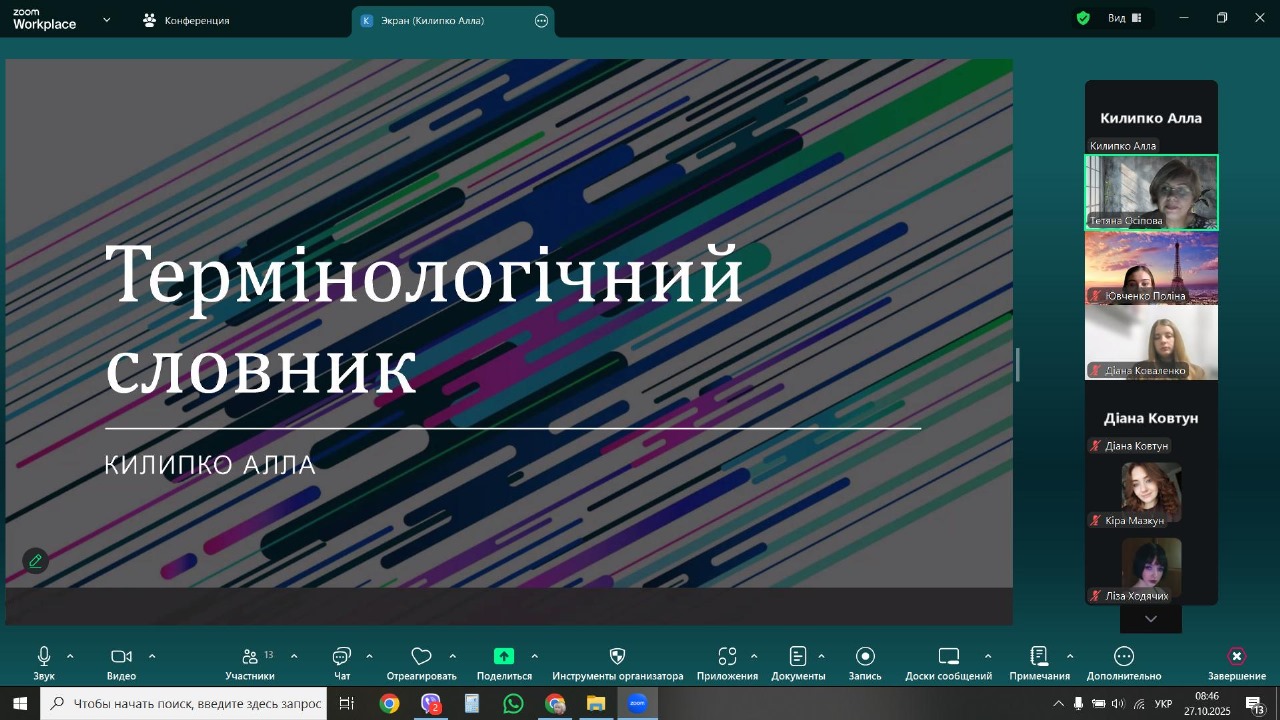Toggle the microphone mute button

(x=44, y=656)
